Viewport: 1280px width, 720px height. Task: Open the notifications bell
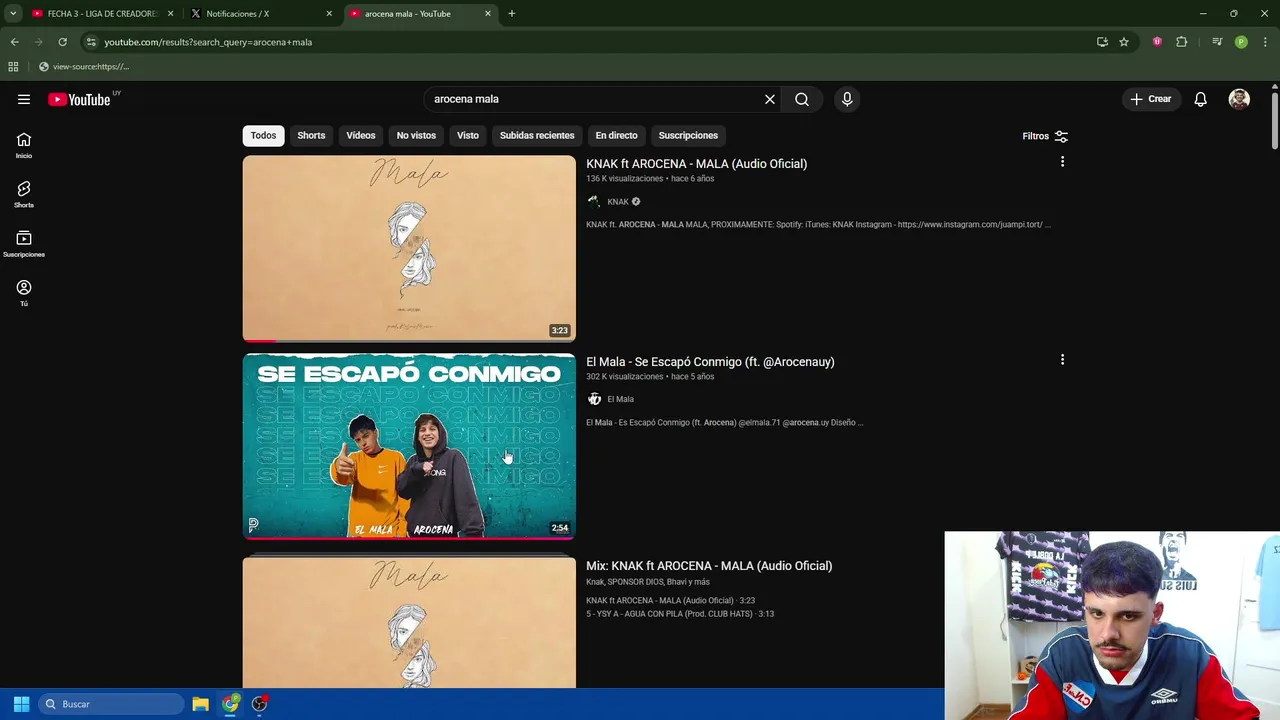pos(1201,99)
